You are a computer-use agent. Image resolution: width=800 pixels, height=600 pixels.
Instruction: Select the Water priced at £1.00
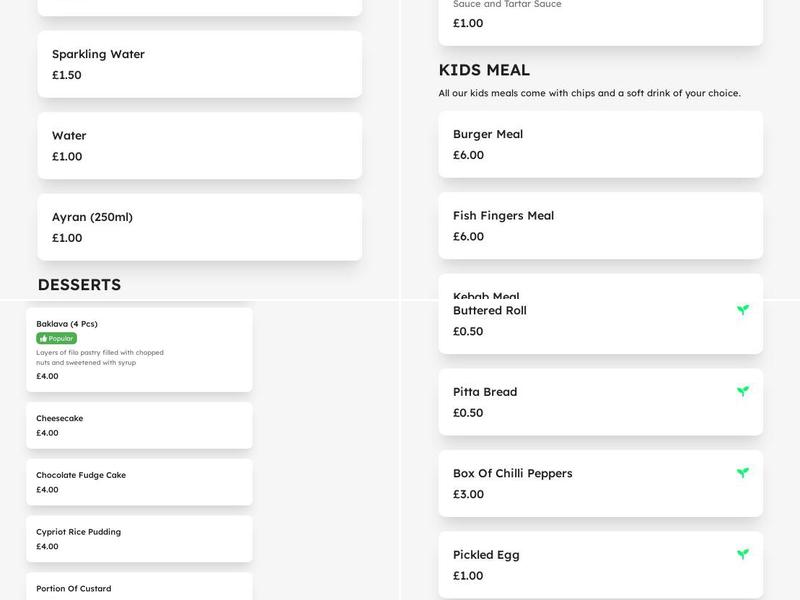point(198,145)
